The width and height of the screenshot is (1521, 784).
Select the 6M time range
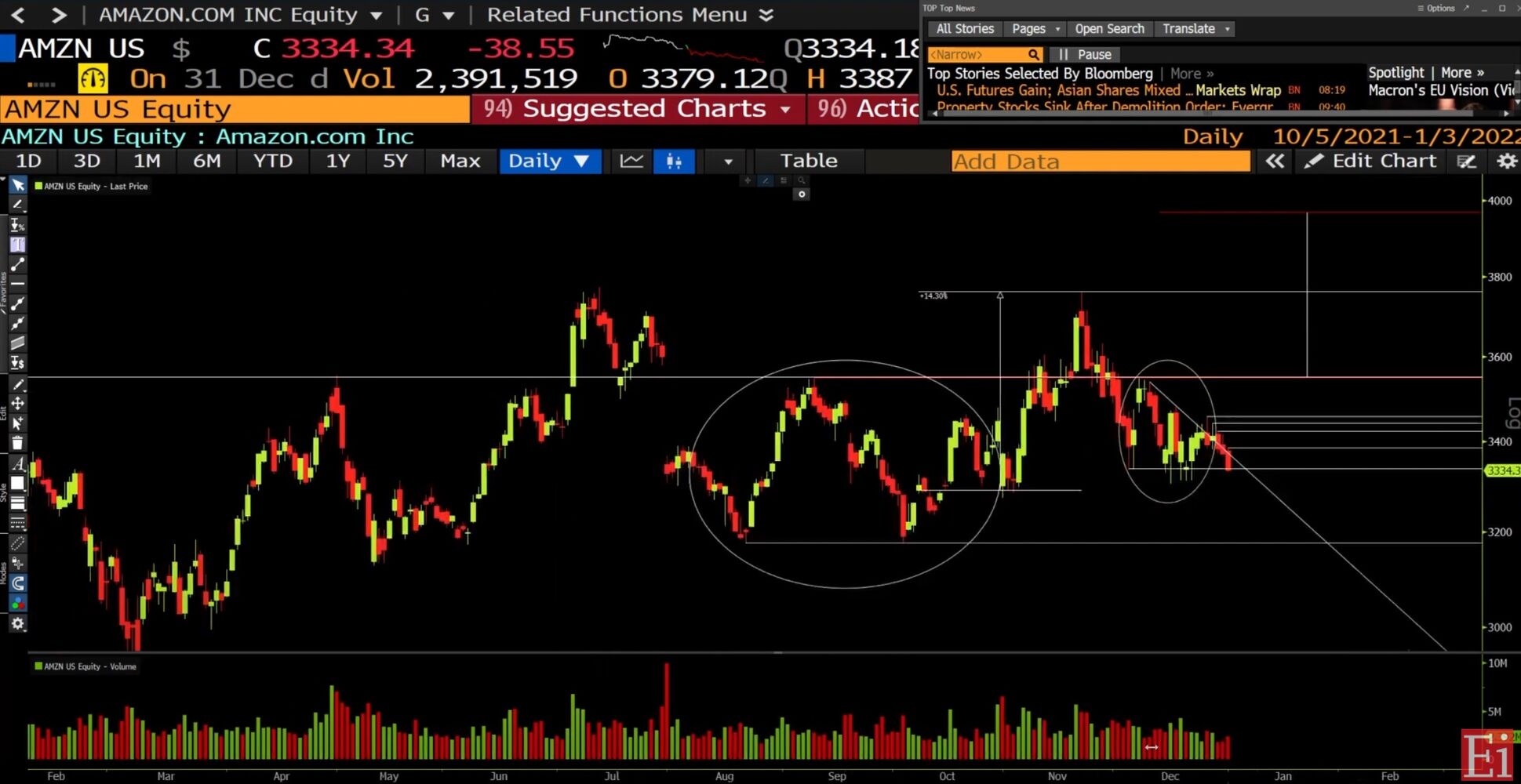coord(206,161)
